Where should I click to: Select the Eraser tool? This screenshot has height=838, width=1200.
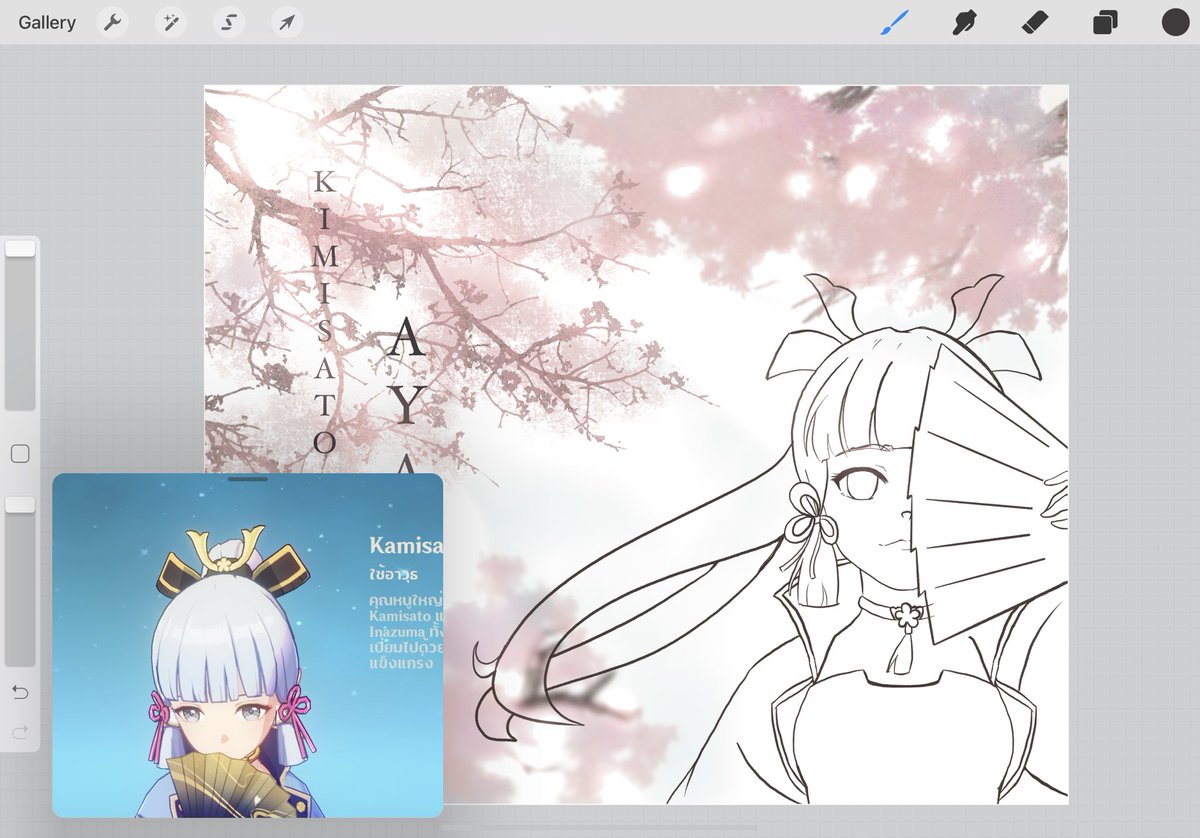[x=1034, y=22]
